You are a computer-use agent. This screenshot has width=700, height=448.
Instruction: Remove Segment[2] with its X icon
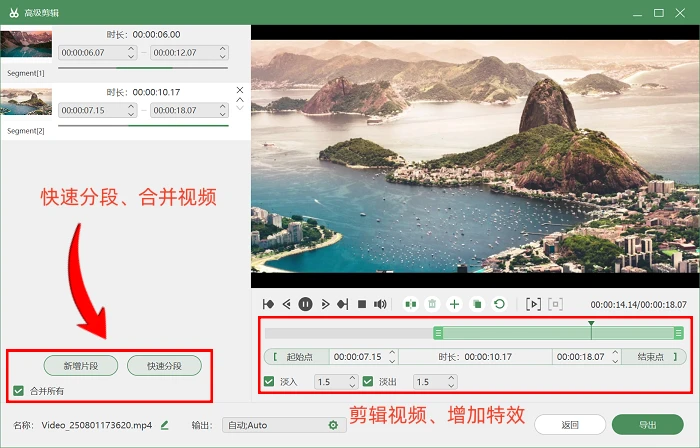pos(240,90)
